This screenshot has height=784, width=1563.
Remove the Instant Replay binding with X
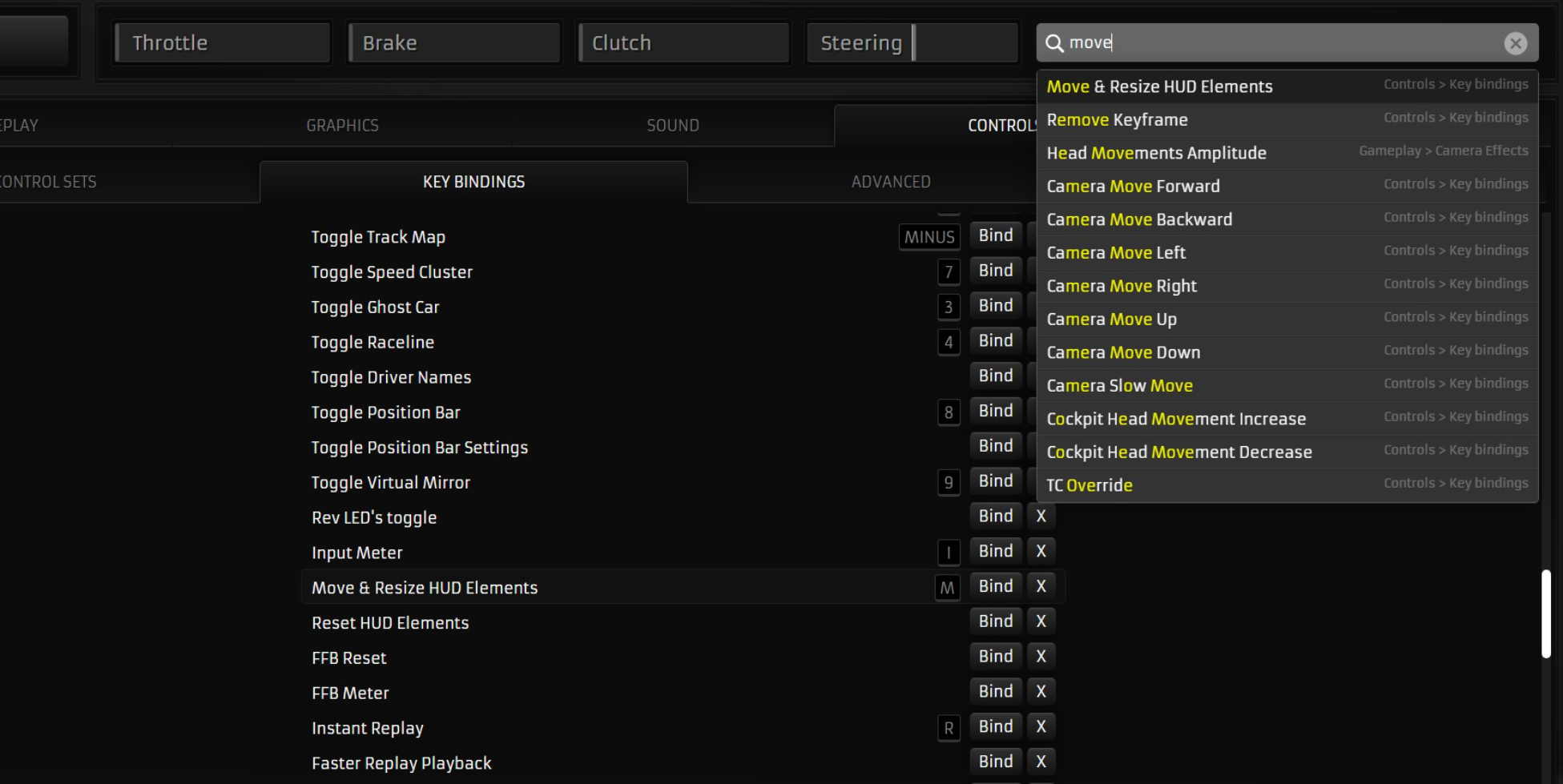[1041, 726]
